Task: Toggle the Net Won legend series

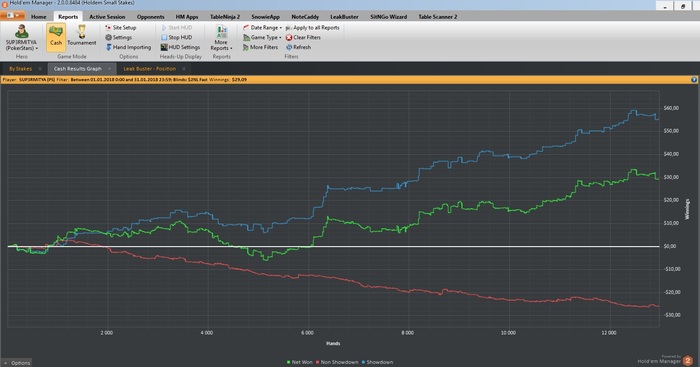Action: point(299,362)
